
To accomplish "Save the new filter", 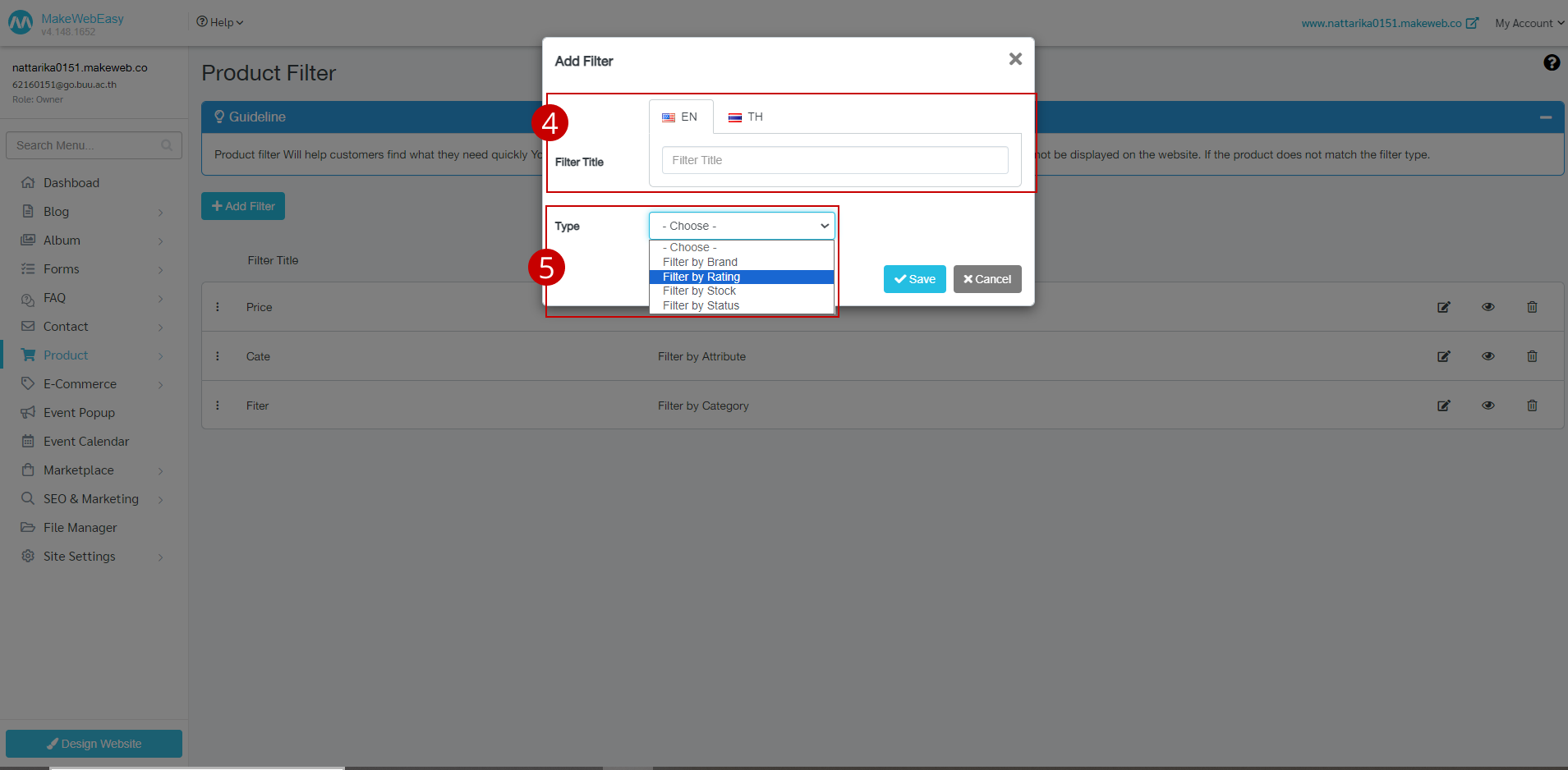I will click(x=914, y=278).
